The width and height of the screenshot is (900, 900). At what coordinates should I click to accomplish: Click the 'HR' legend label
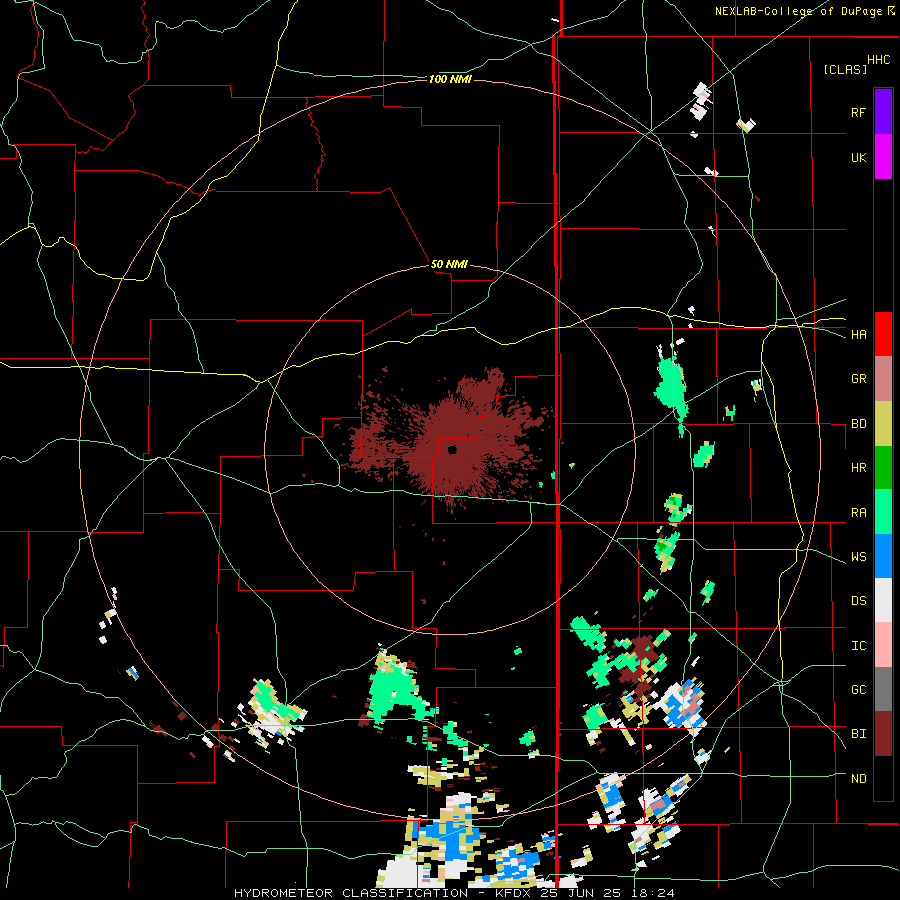click(x=858, y=468)
